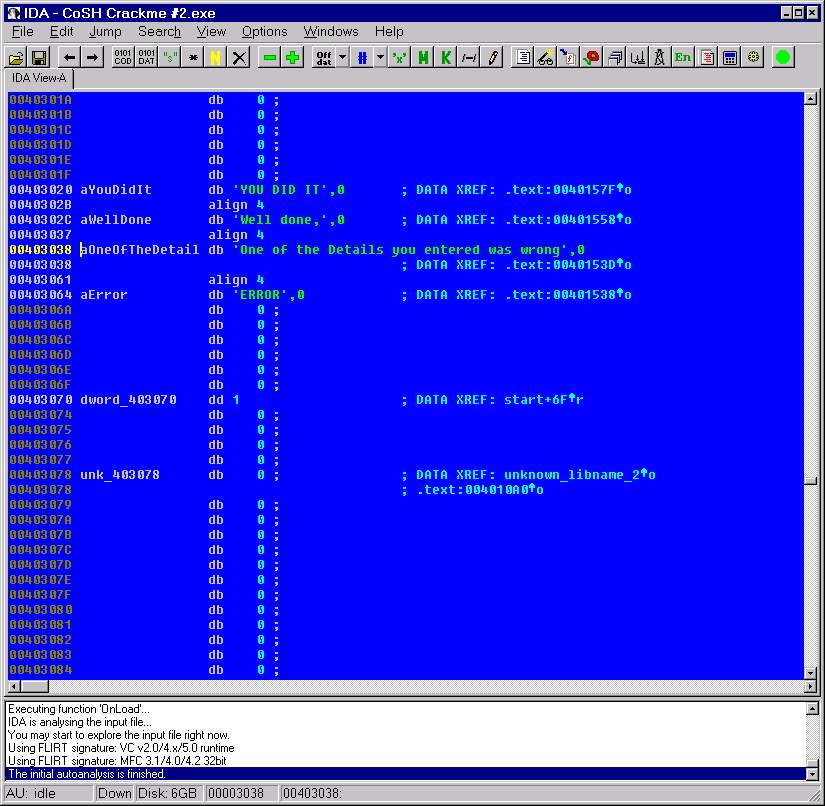This screenshot has width=825, height=806.
Task: Click the yellow N rename icon
Action: [x=215, y=58]
